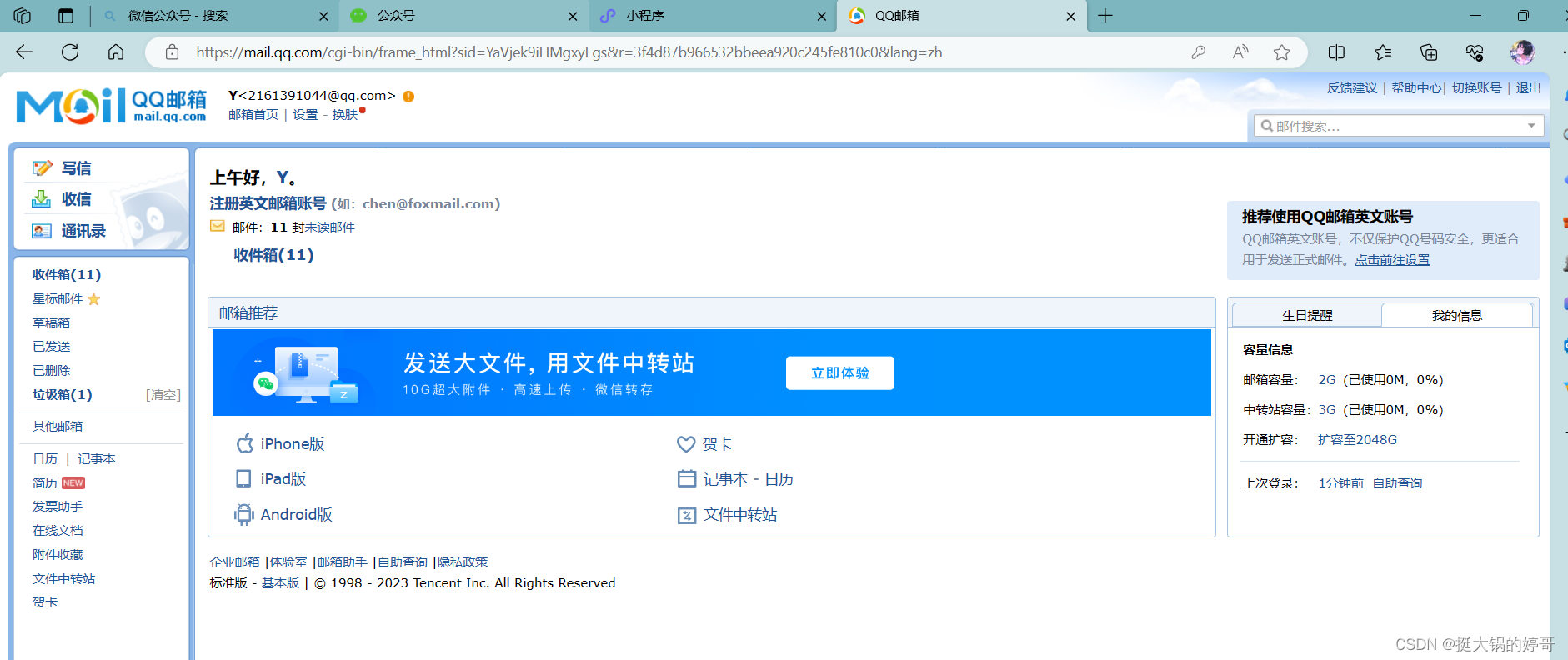
Task: Click 切换账号 in header
Action: 1477,87
